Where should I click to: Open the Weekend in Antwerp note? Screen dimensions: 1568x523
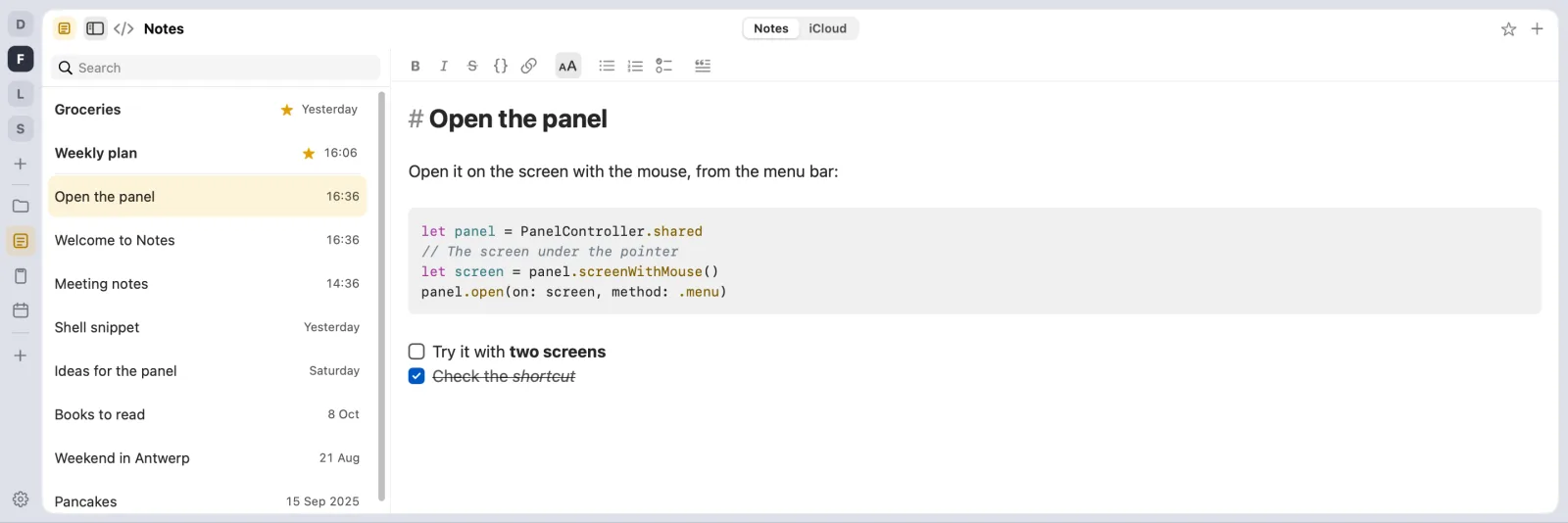point(207,458)
